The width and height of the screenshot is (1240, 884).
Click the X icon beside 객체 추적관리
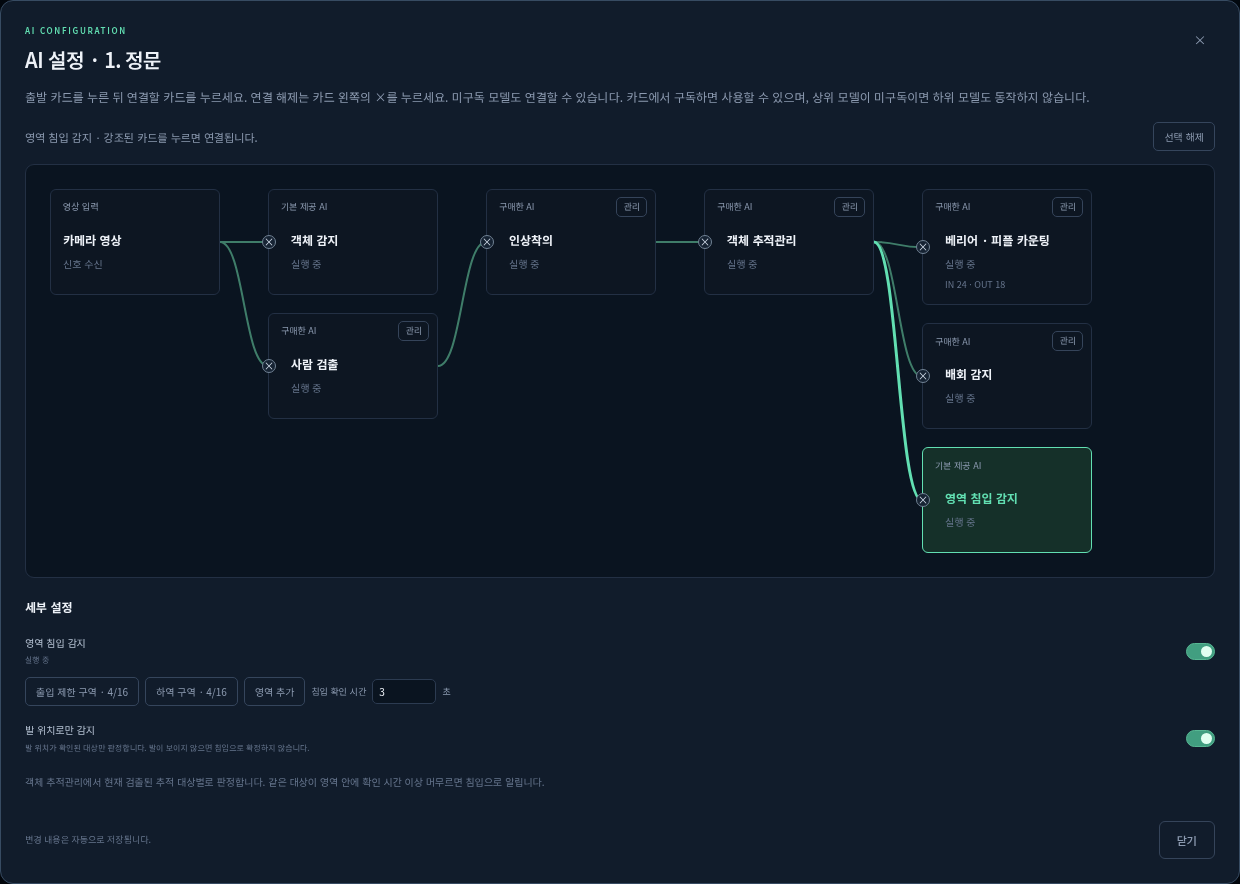click(x=705, y=242)
